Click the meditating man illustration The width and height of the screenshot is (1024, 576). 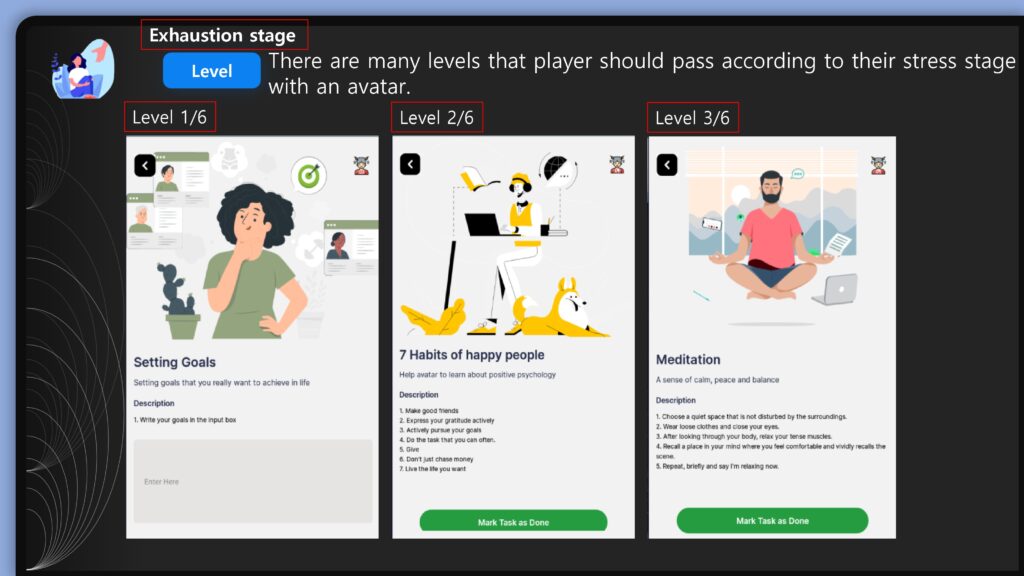pos(772,235)
